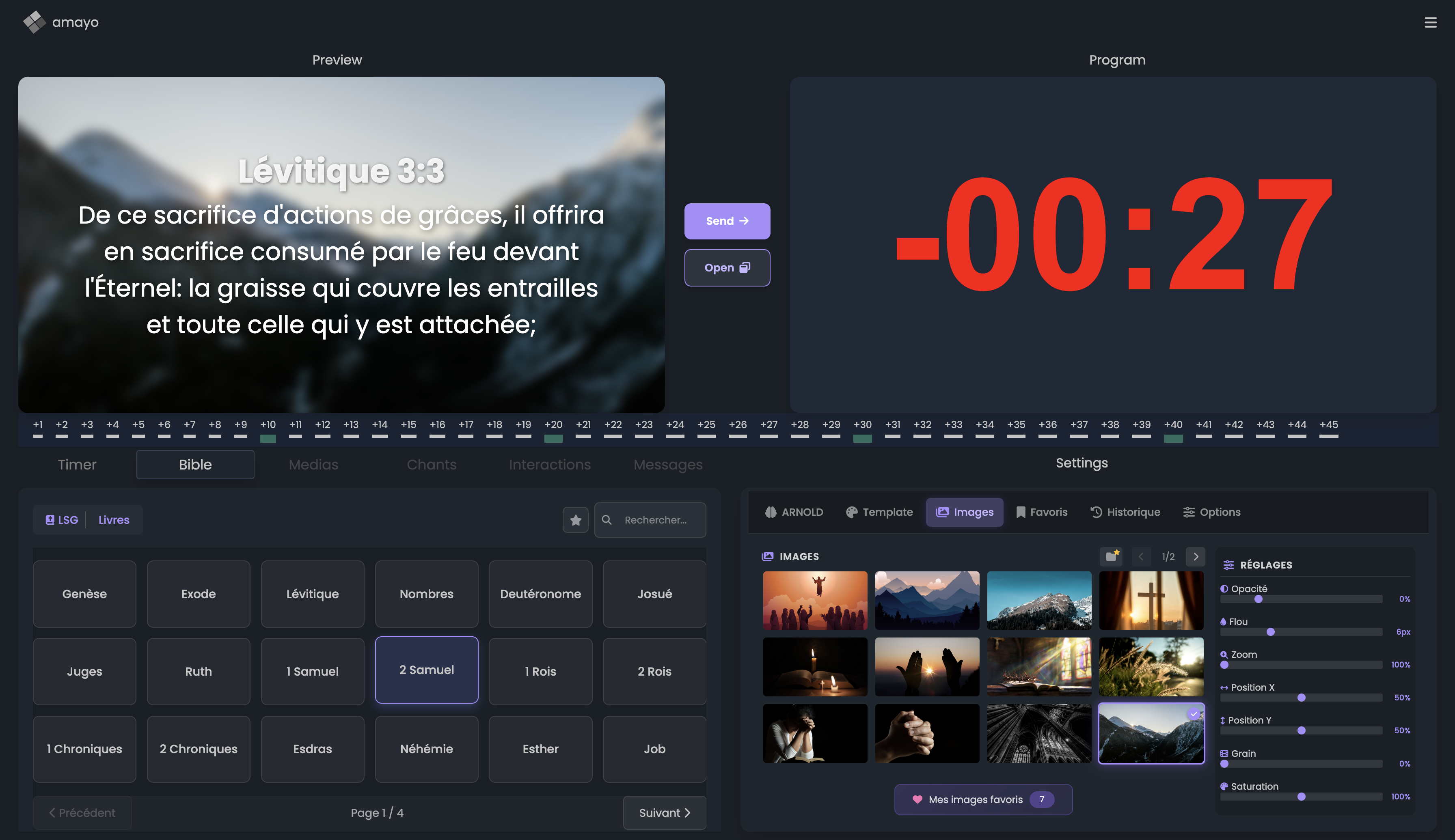Screen dimensions: 1455x840
Task: Select the cross at sunset image
Action: [x=1151, y=600]
